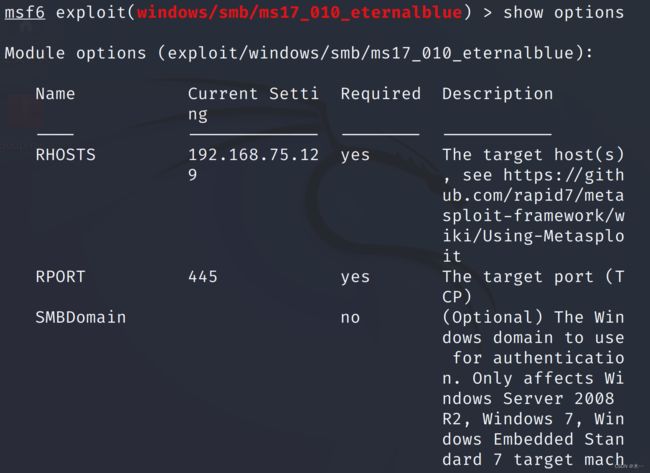Click the 'show options' command text

[563, 13]
